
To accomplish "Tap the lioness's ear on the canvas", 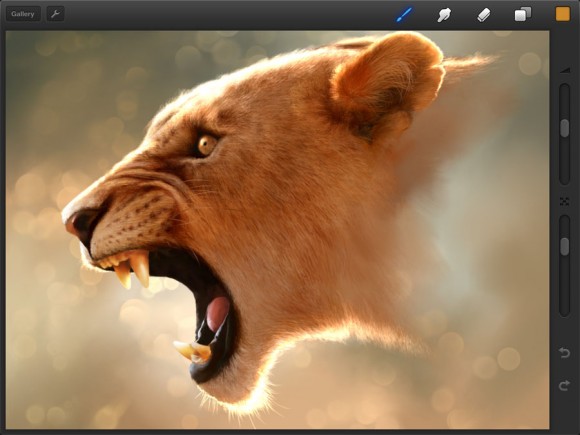I will (x=387, y=80).
